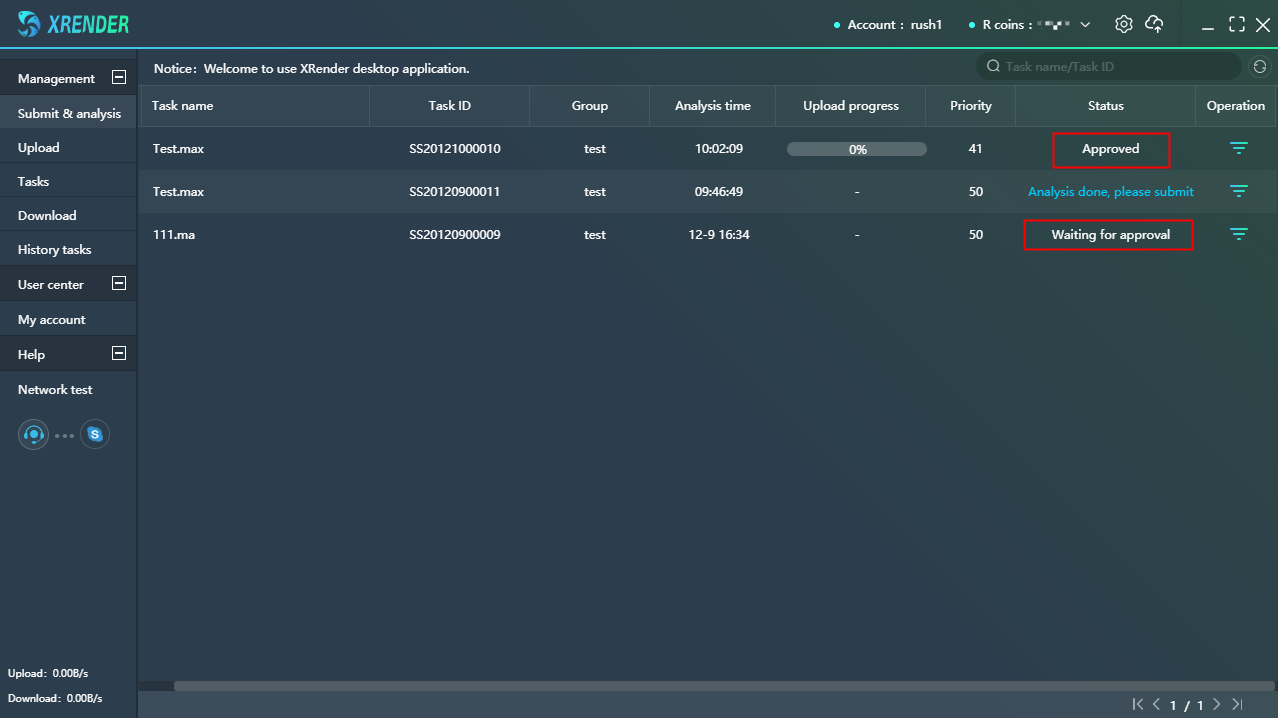Click the cloud upload icon in header
Screen dimensions: 1278x718
point(1154,24)
